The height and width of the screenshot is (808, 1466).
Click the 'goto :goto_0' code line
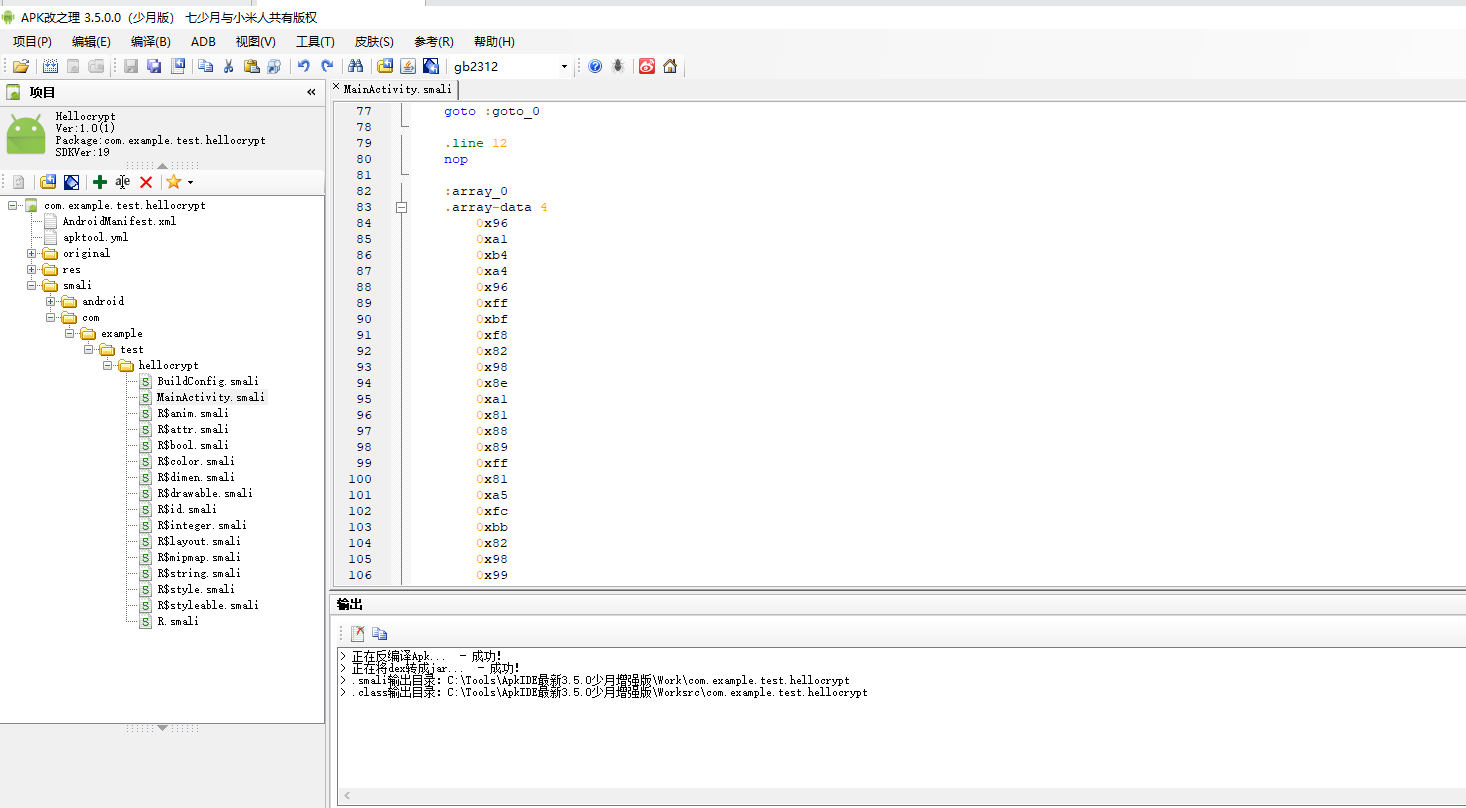click(492, 111)
